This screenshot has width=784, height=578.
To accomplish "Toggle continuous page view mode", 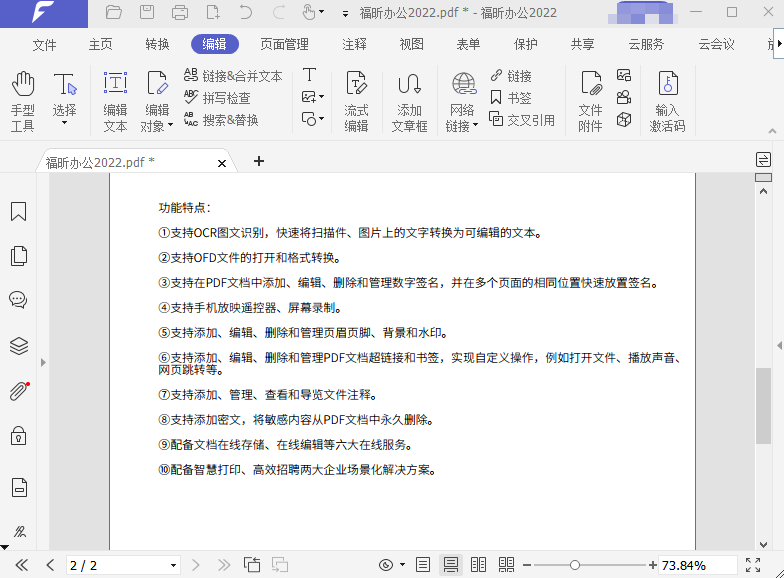I will (x=451, y=565).
